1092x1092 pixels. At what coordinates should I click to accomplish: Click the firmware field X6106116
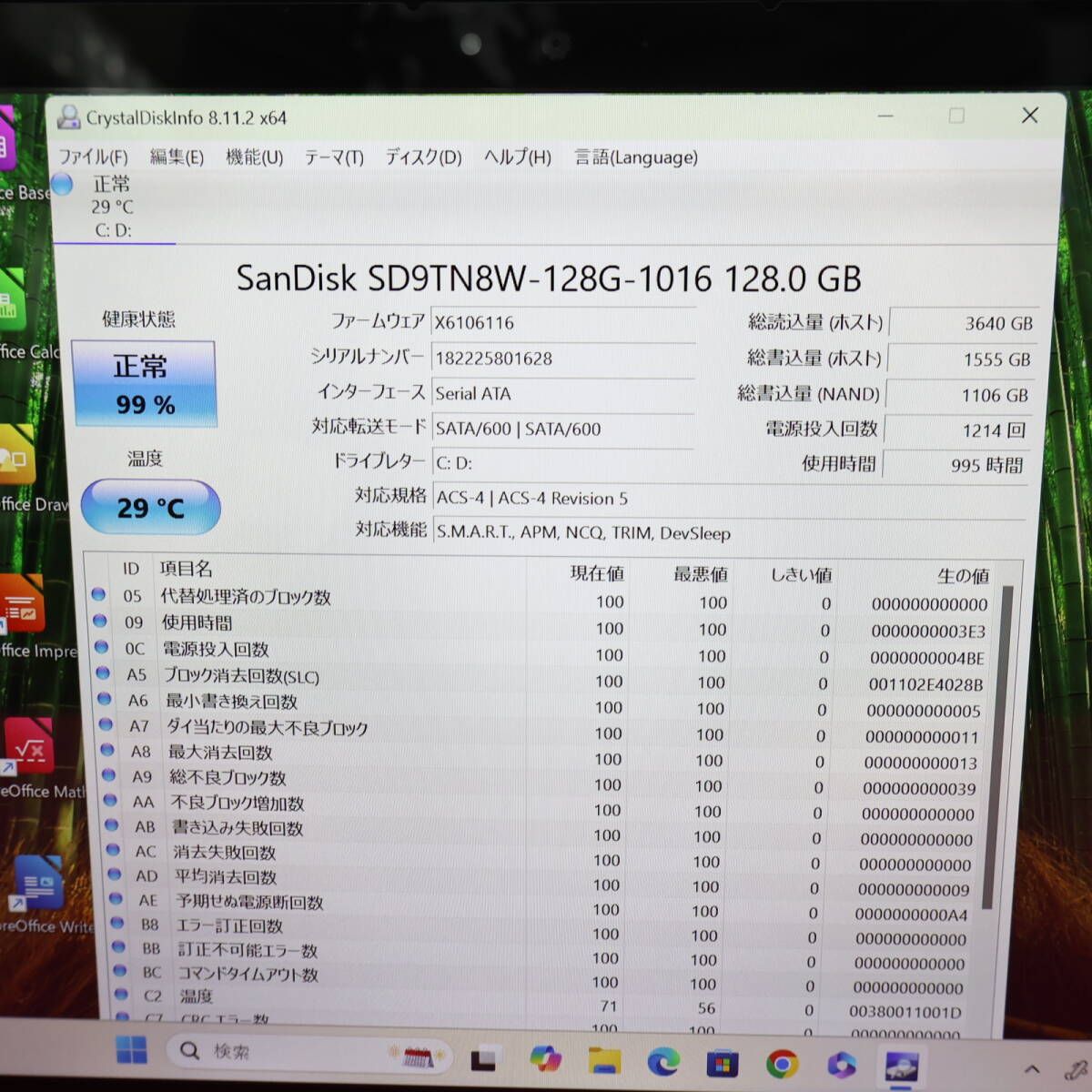[562, 322]
